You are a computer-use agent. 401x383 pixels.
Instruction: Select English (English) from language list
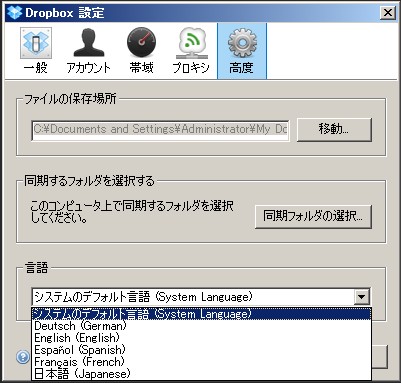201,338
